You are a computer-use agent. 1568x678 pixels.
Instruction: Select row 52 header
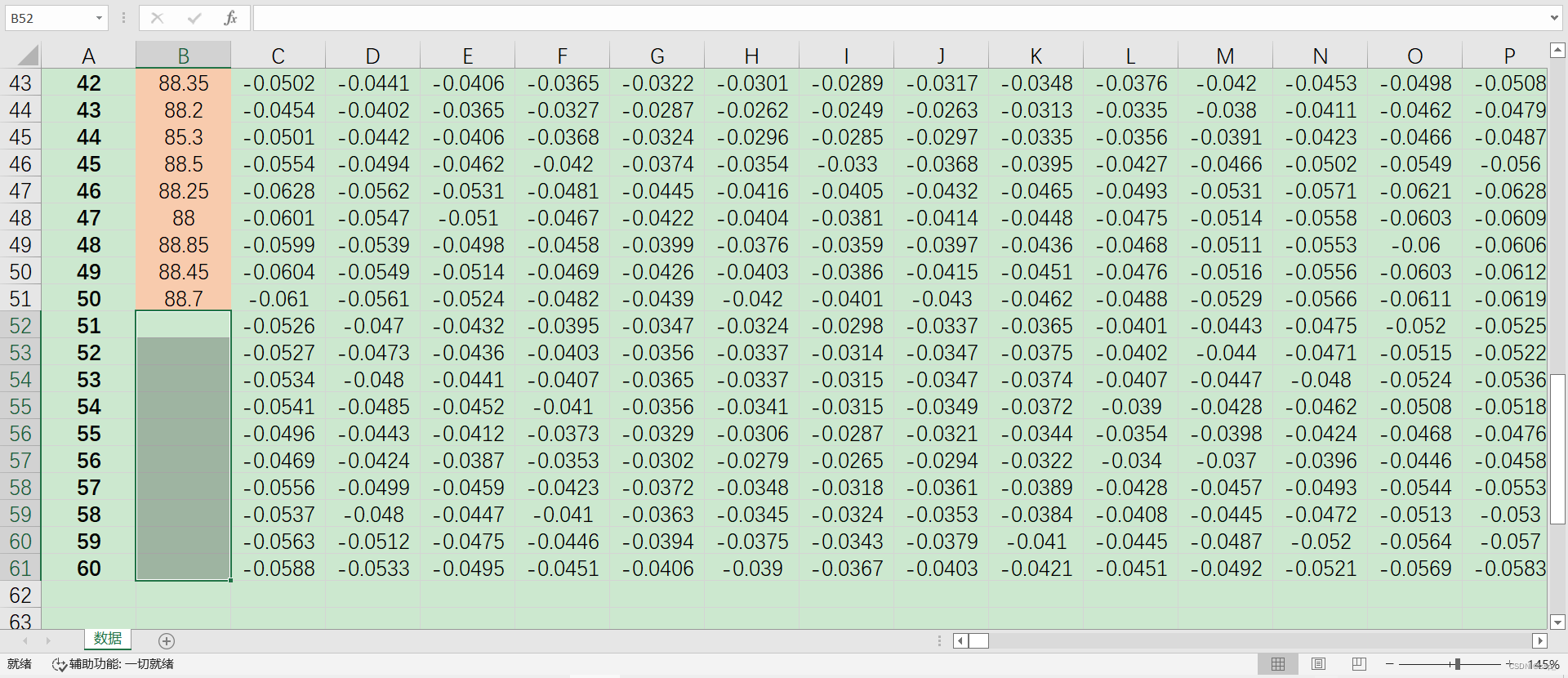point(20,326)
